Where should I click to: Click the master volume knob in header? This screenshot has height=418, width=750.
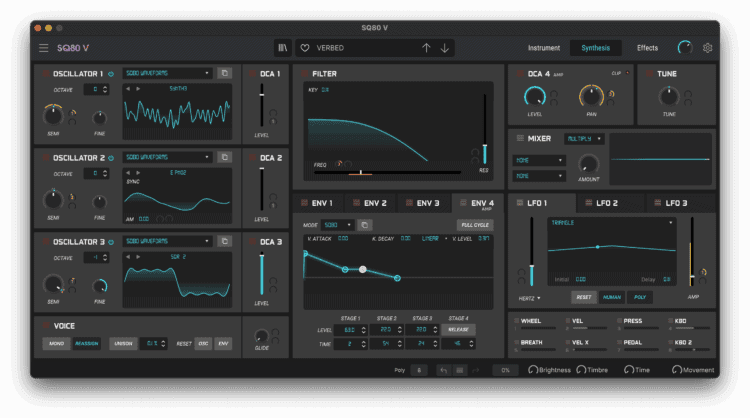685,48
